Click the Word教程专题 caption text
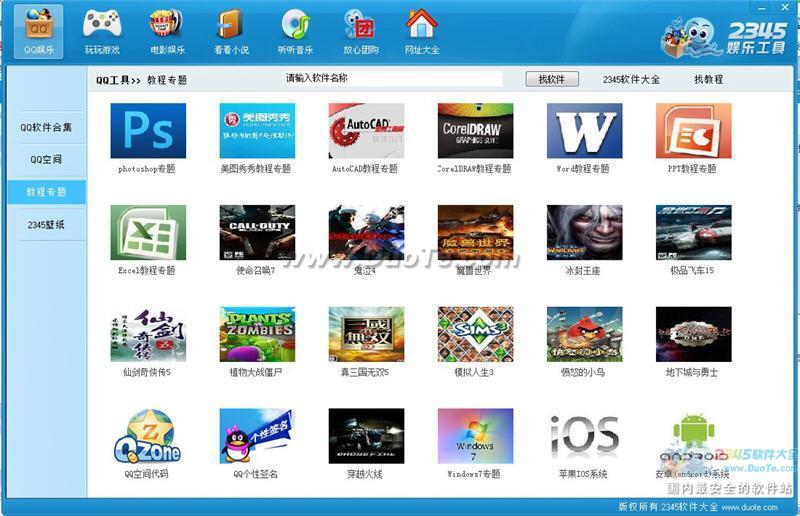The height and width of the screenshot is (516, 800). [583, 169]
